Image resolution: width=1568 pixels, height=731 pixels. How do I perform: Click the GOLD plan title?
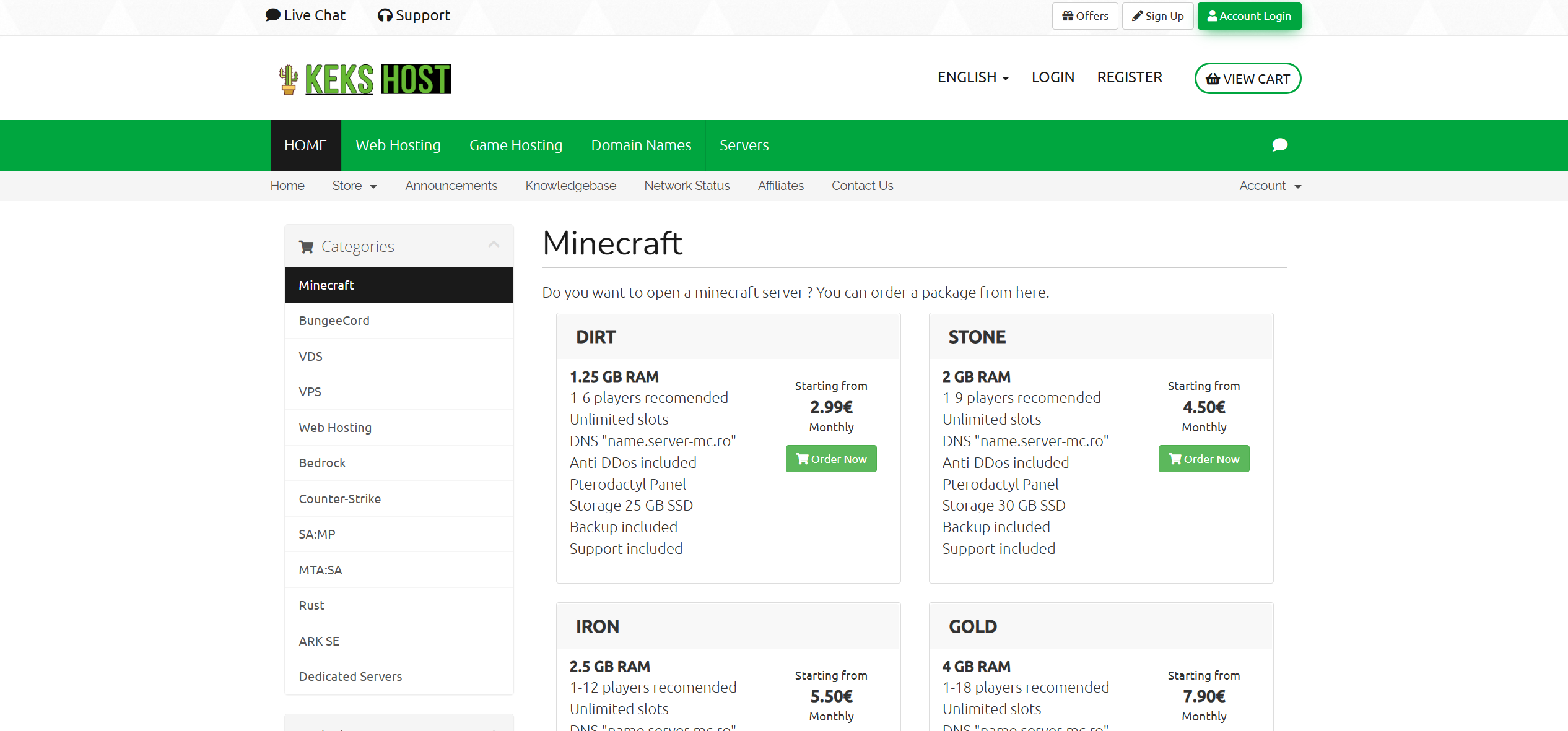point(973,626)
